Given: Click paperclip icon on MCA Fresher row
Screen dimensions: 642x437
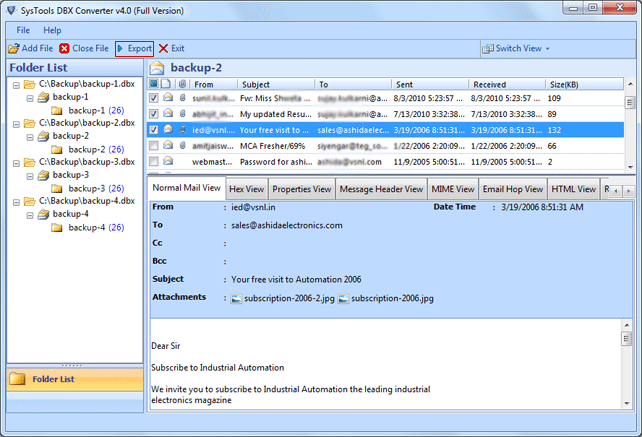Looking at the screenshot, I should (183, 145).
